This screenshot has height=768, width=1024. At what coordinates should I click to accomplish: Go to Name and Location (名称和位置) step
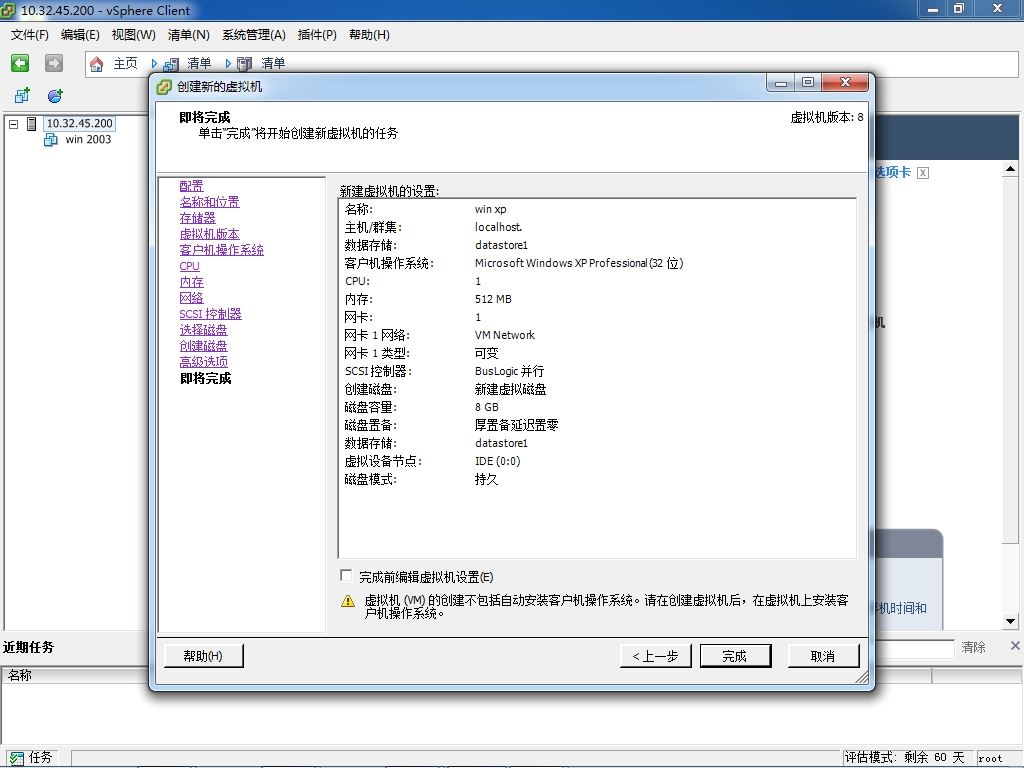point(210,202)
